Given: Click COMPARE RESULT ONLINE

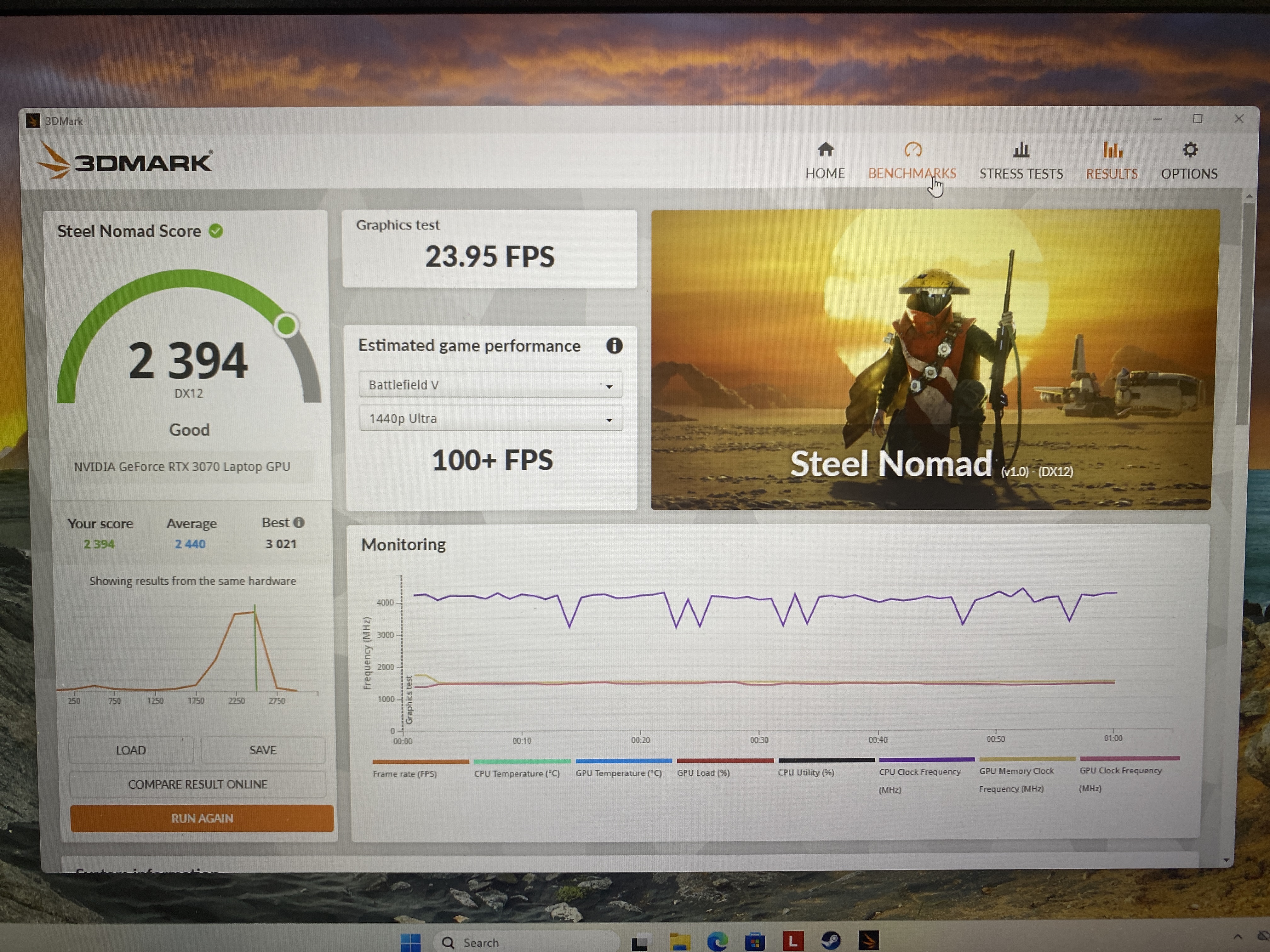Looking at the screenshot, I should tap(197, 784).
